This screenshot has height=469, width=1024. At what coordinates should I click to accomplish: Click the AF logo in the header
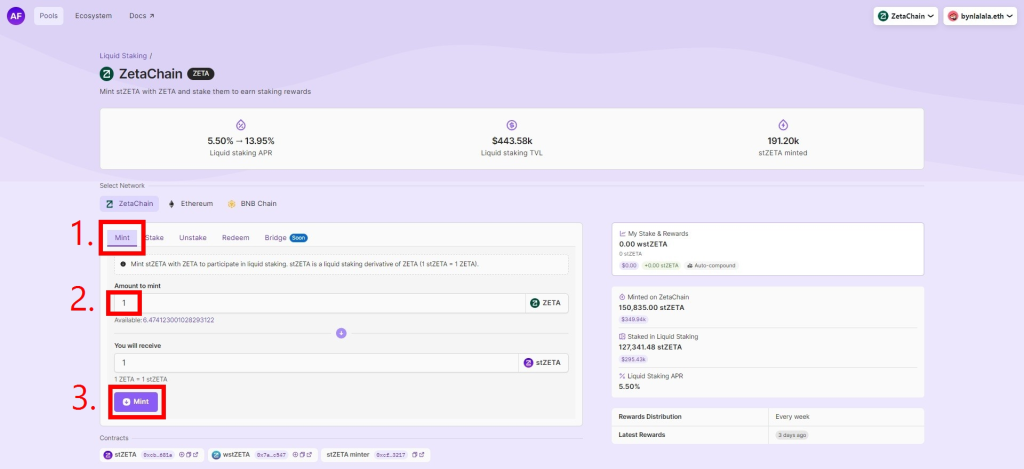pyautogui.click(x=16, y=16)
